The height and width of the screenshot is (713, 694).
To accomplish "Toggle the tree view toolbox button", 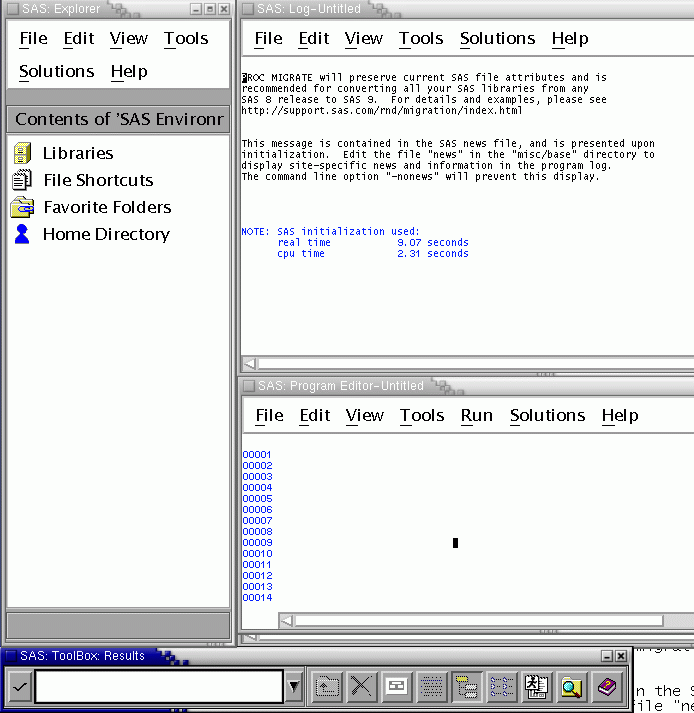I will (x=466, y=687).
